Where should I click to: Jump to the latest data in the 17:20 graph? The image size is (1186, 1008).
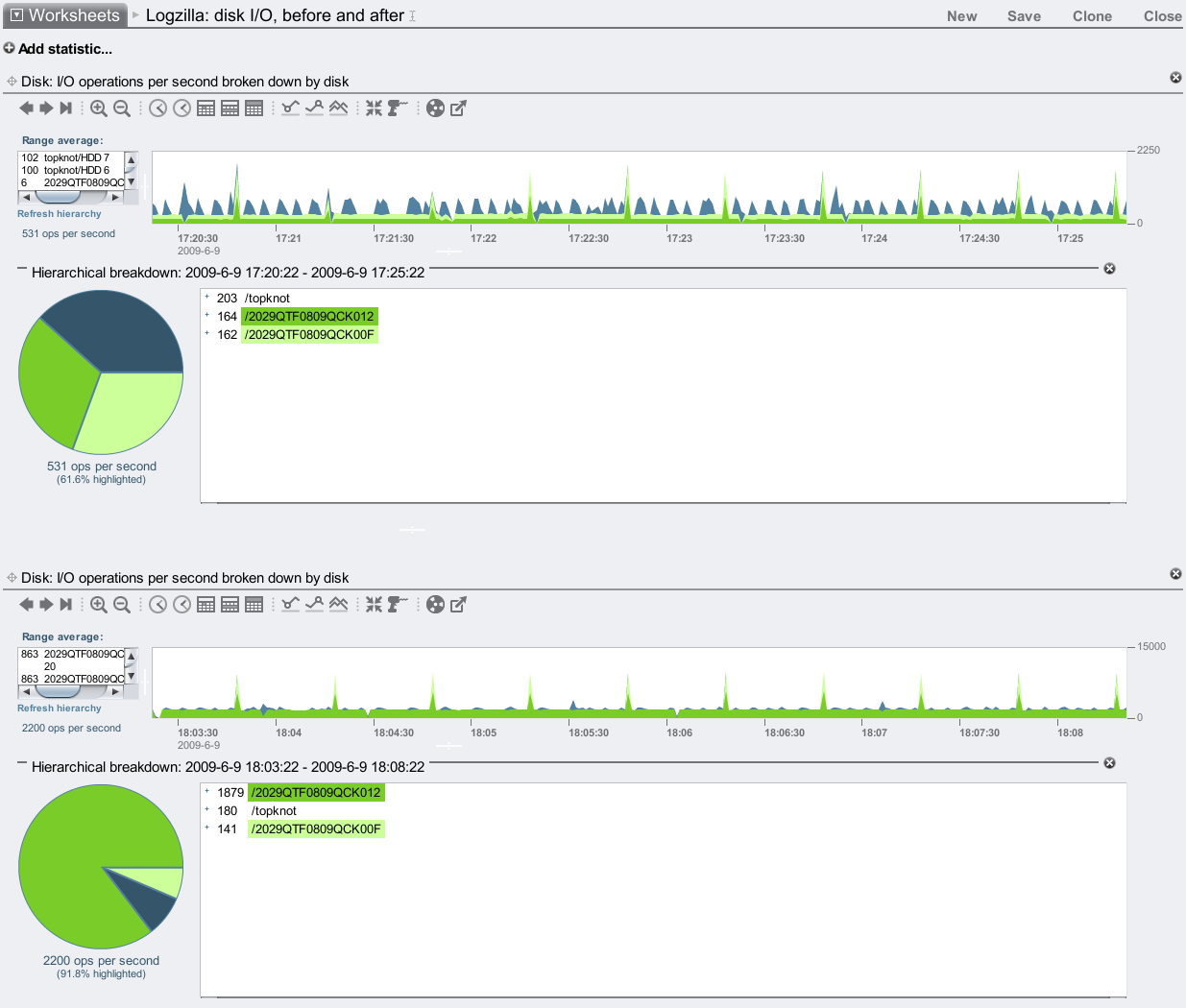coord(65,108)
